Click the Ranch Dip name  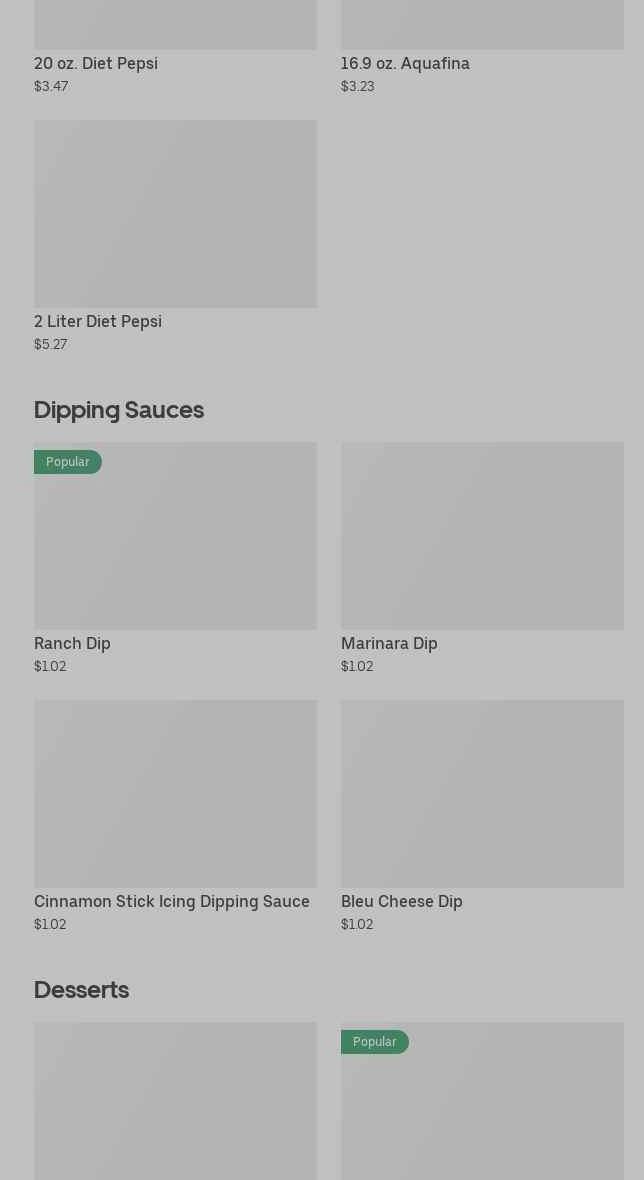pos(72,643)
